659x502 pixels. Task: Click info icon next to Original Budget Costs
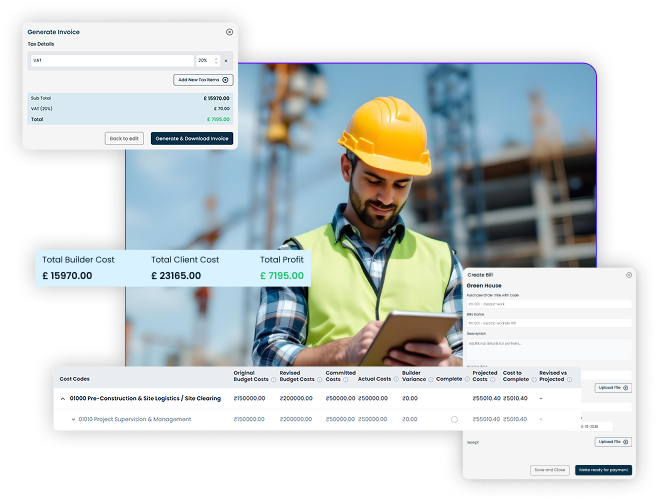point(274,380)
